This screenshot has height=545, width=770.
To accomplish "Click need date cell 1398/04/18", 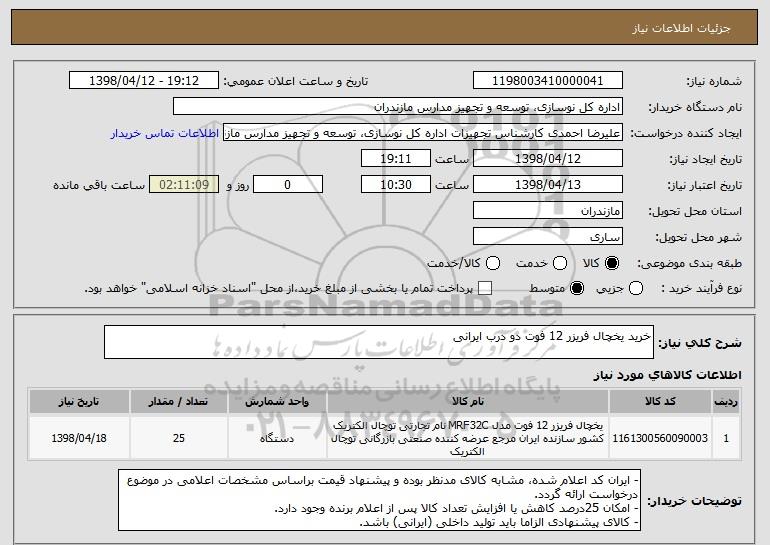I will (79, 438).
